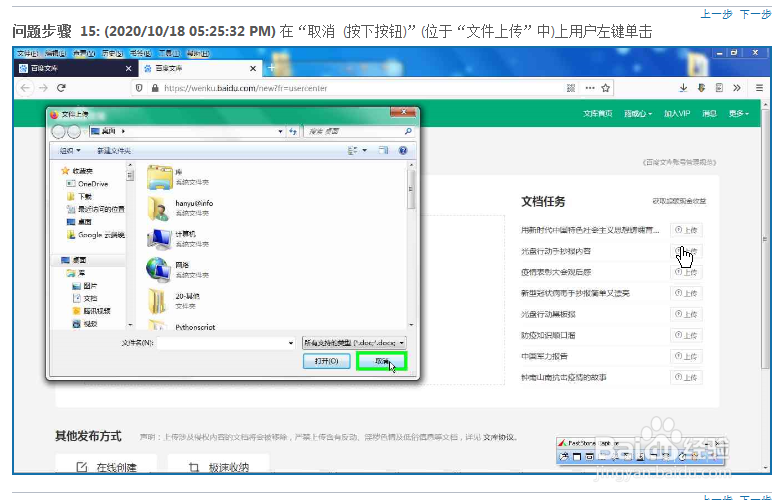Open Firefox hamburger menu

coord(759,88)
